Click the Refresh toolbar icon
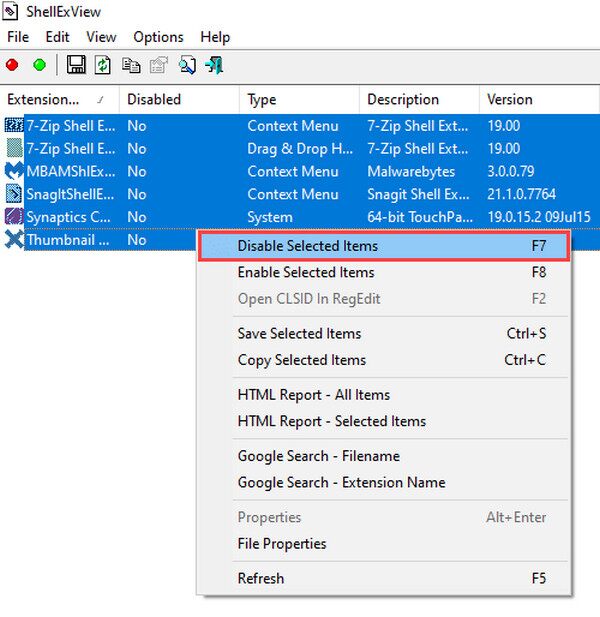This screenshot has height=617, width=600. pyautogui.click(x=103, y=65)
